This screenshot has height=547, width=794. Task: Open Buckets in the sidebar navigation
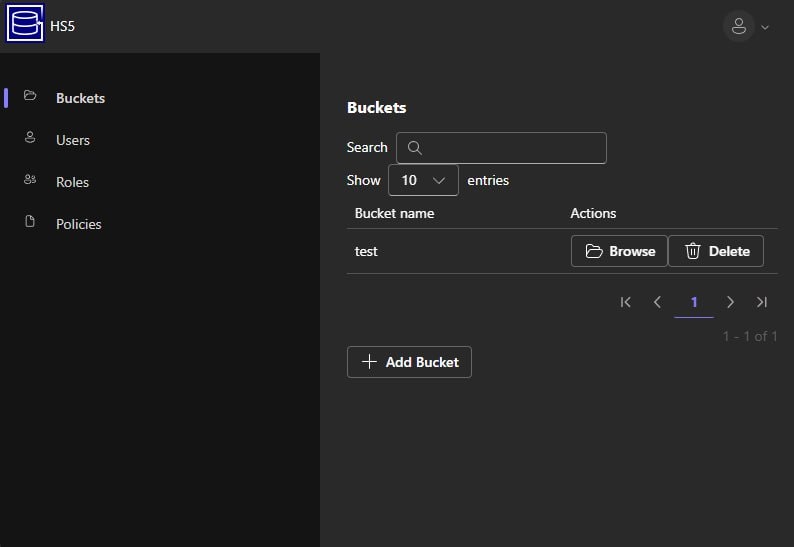pos(80,98)
